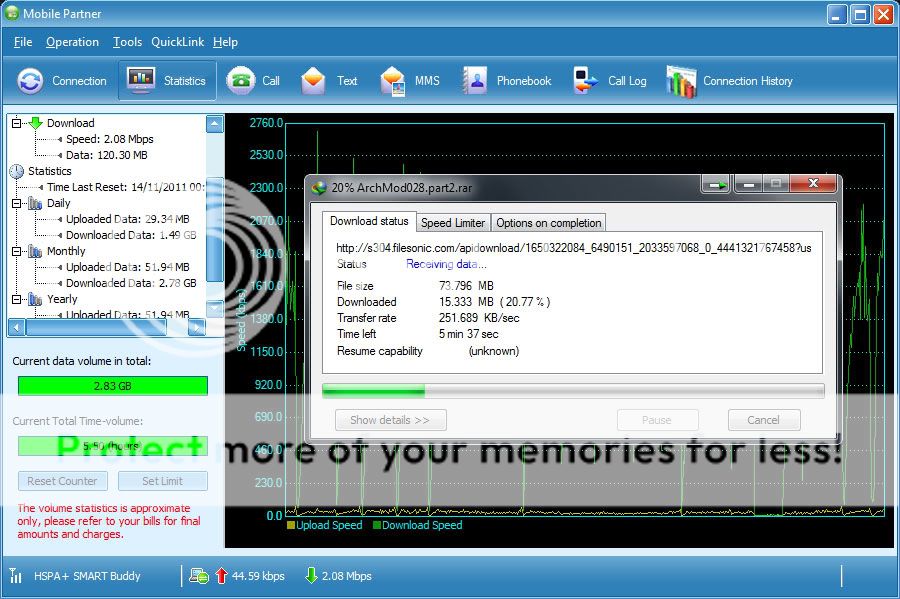900x599 pixels.
Task: Open the Text message envelope icon
Action: [314, 81]
